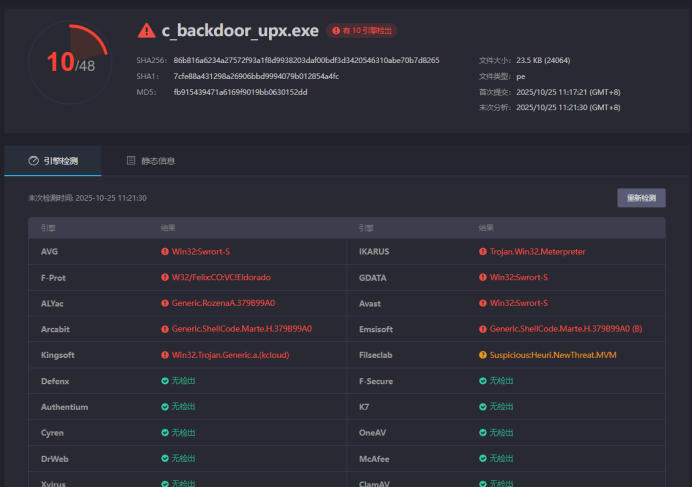Click the 重新检测 rescan button
The image size is (692, 487).
(x=641, y=198)
